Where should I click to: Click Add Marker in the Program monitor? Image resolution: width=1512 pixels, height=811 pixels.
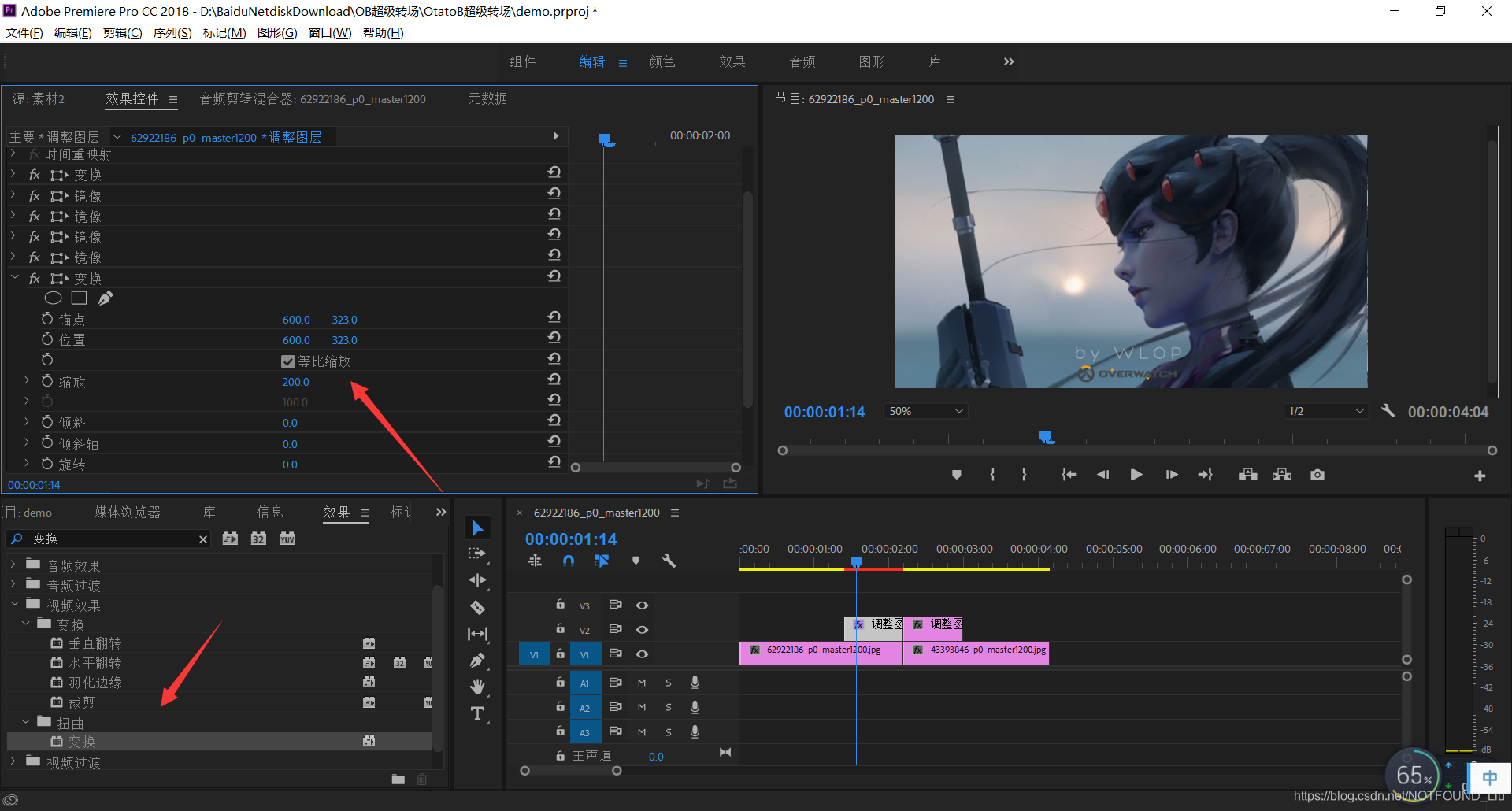click(x=957, y=475)
